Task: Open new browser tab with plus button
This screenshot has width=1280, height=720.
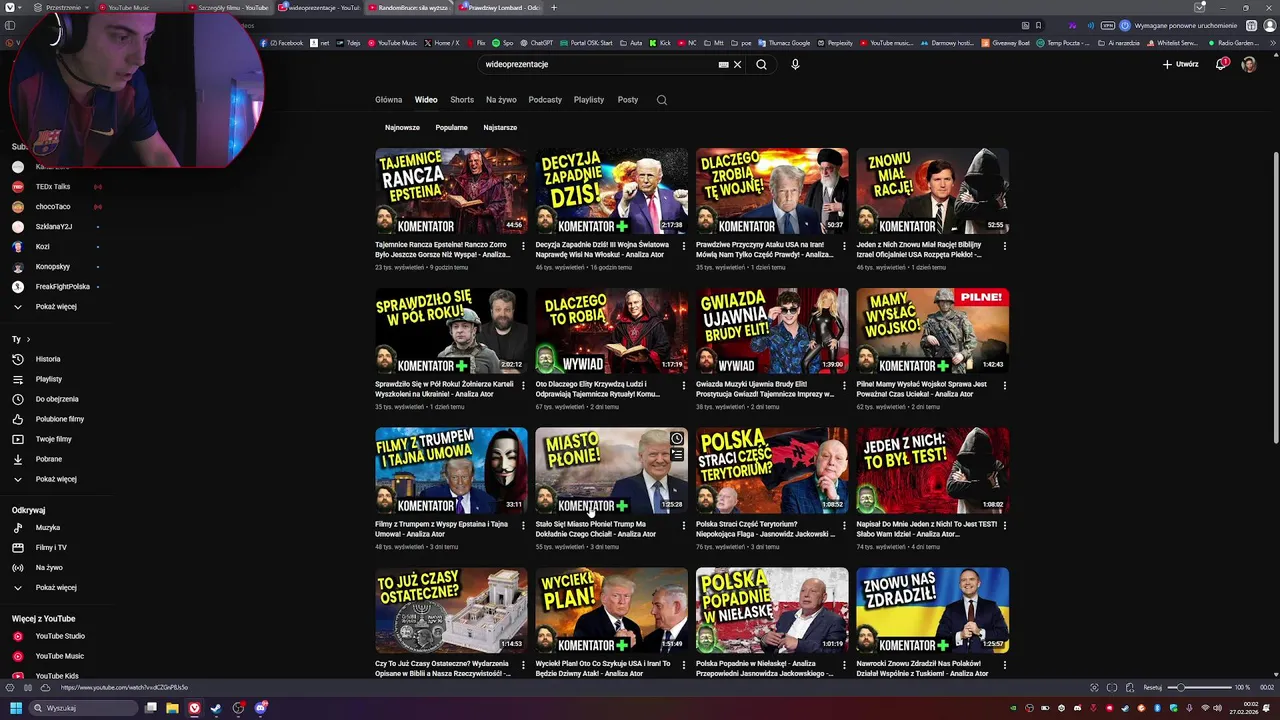Action: 554,7
